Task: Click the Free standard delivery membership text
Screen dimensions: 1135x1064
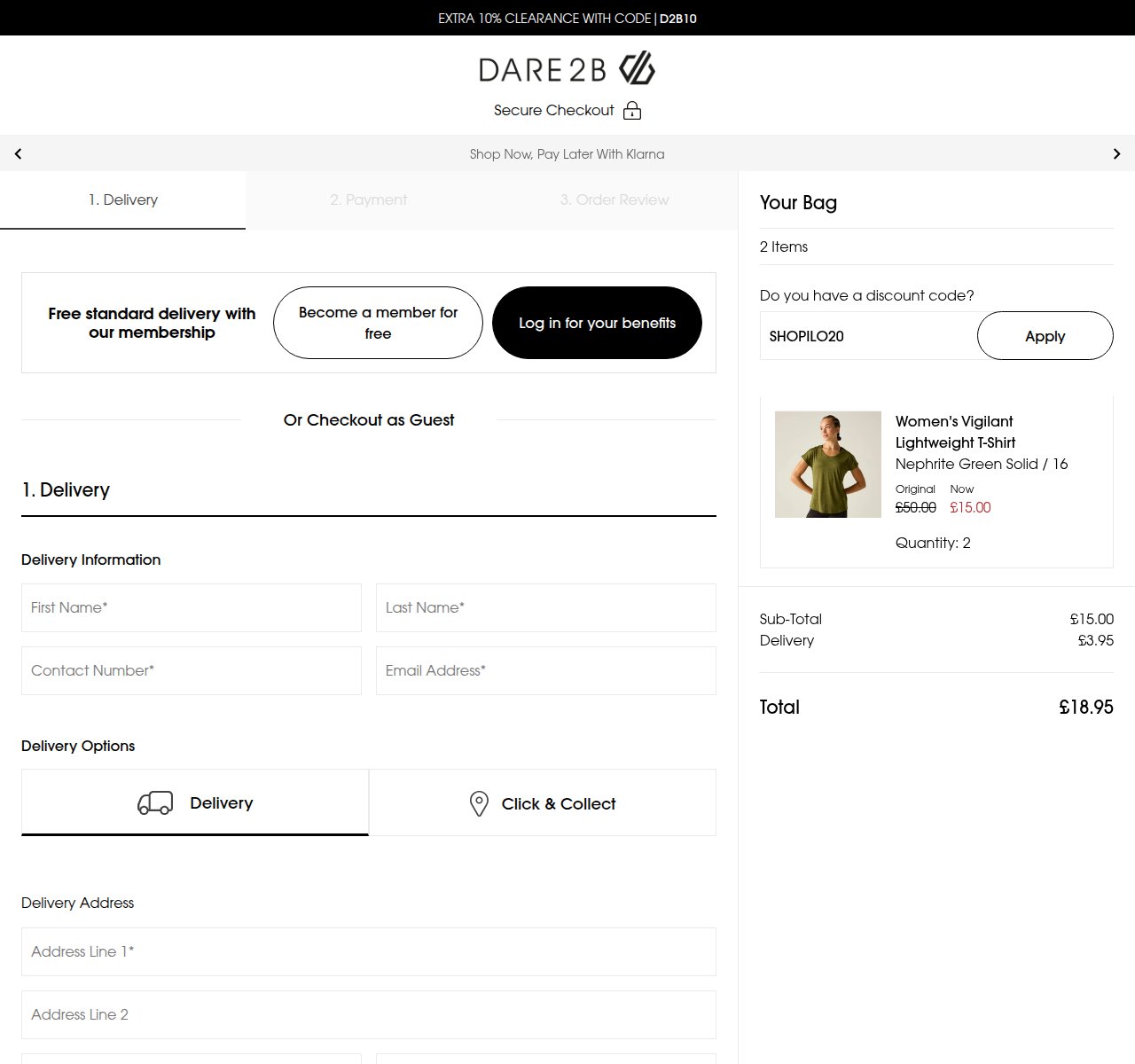Action: click(152, 323)
